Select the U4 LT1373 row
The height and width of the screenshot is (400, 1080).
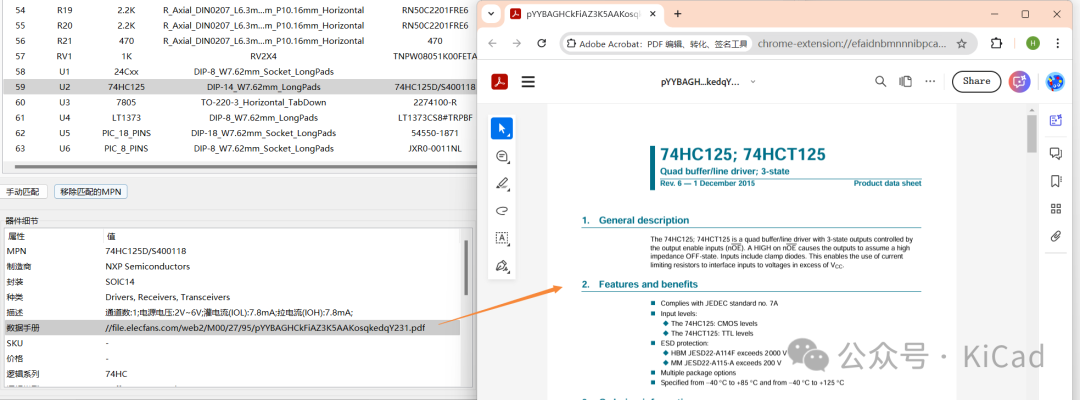240,118
